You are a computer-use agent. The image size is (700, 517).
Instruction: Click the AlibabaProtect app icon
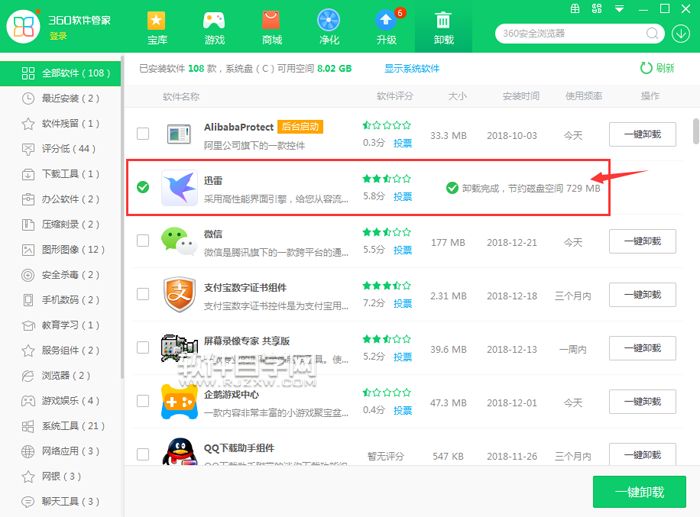179,134
